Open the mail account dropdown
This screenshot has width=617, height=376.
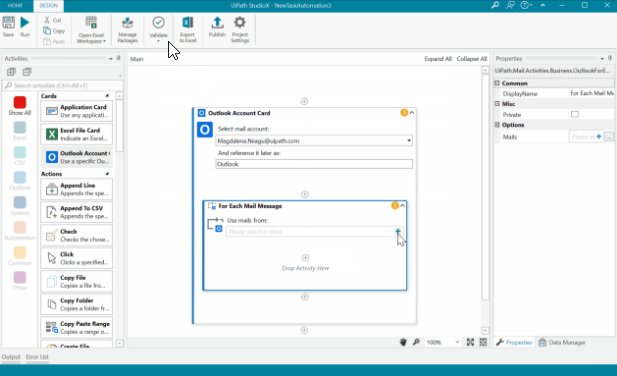coord(409,140)
